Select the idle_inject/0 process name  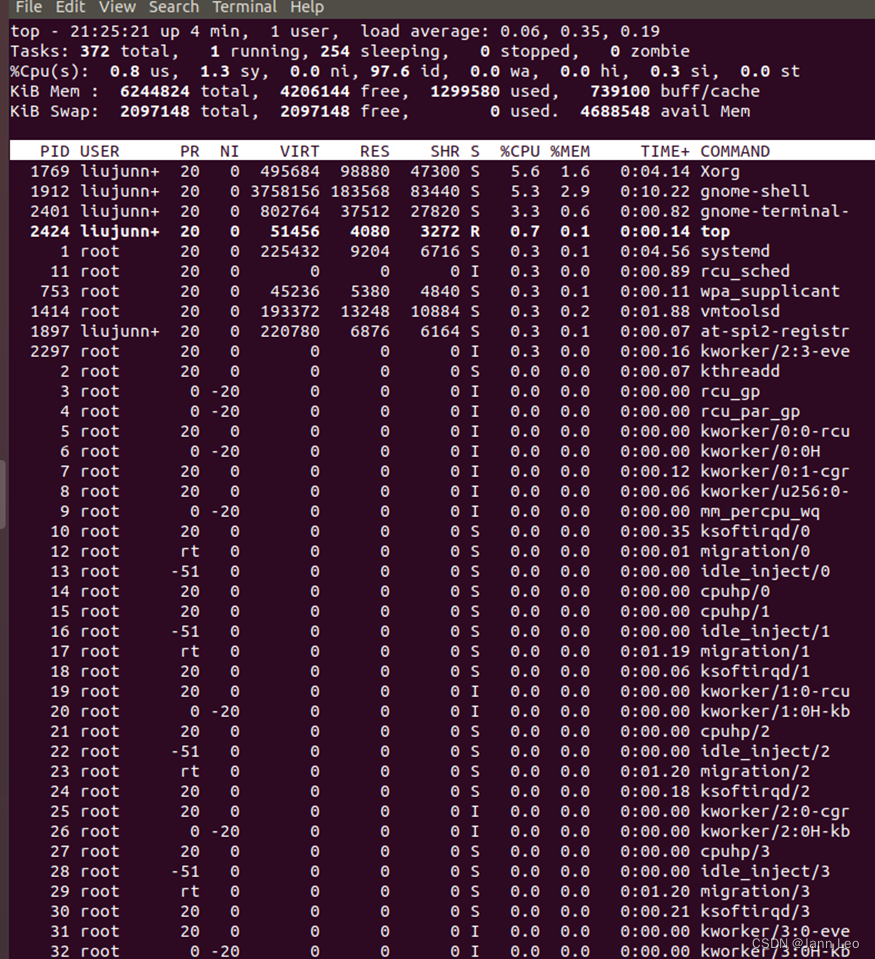tap(765, 572)
